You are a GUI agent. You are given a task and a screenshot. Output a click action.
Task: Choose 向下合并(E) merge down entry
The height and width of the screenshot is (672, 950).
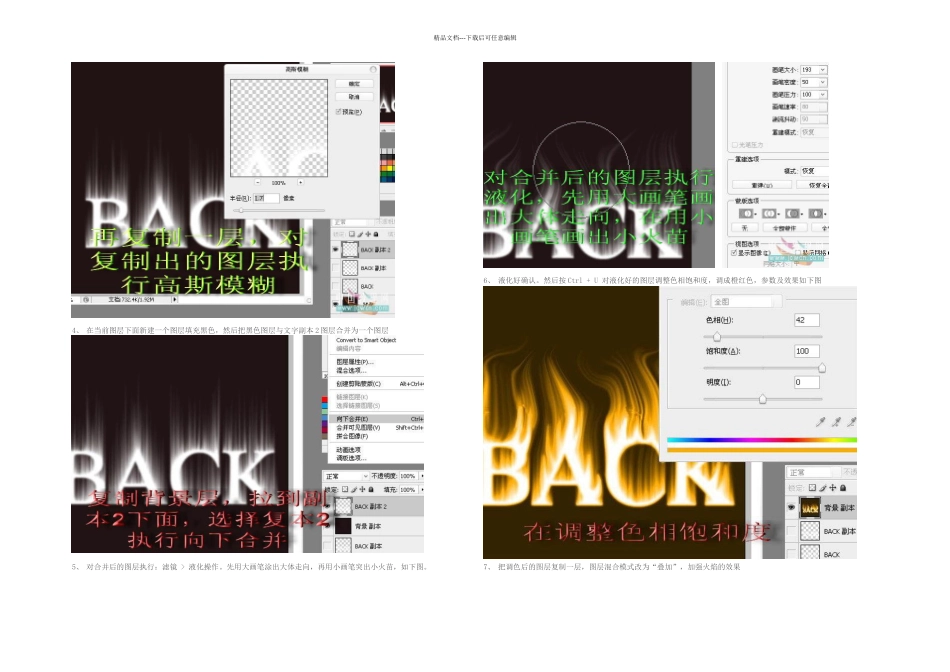coord(376,419)
